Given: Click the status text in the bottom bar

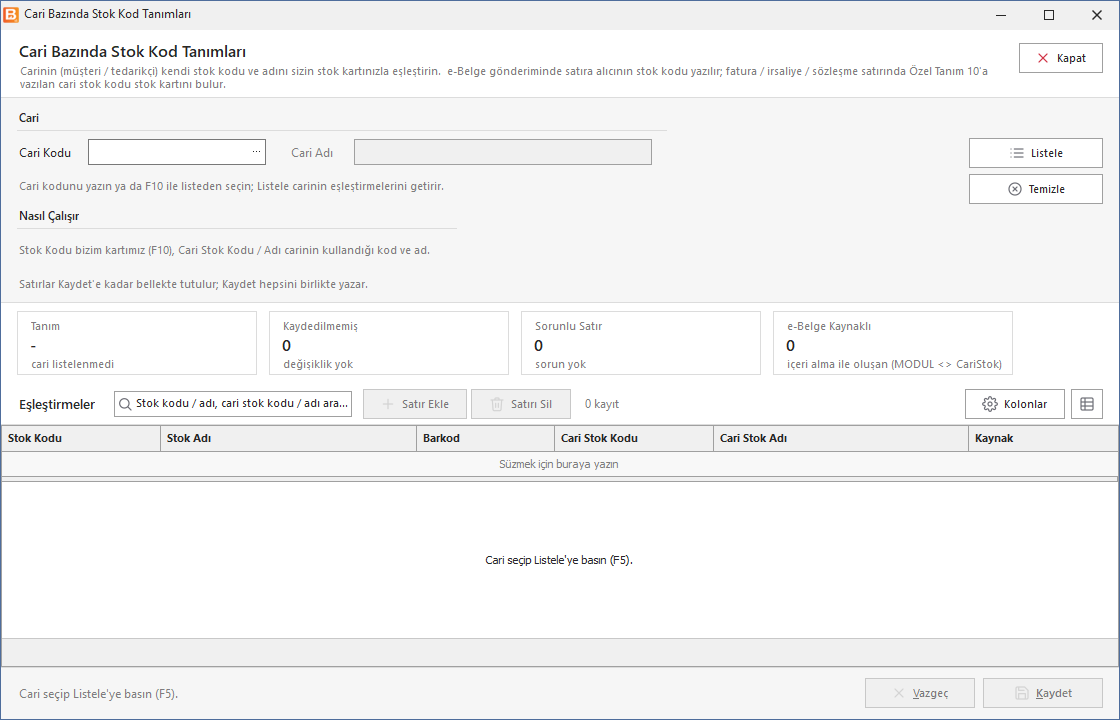Looking at the screenshot, I should tap(99, 694).
